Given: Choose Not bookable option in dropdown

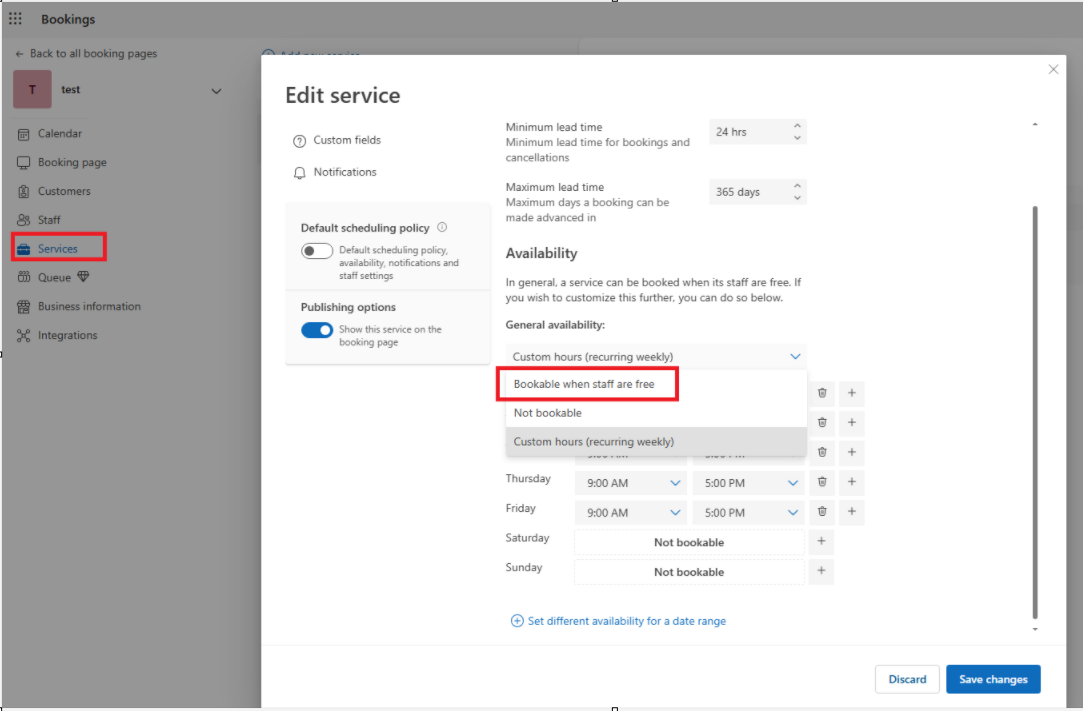Looking at the screenshot, I should [656, 413].
